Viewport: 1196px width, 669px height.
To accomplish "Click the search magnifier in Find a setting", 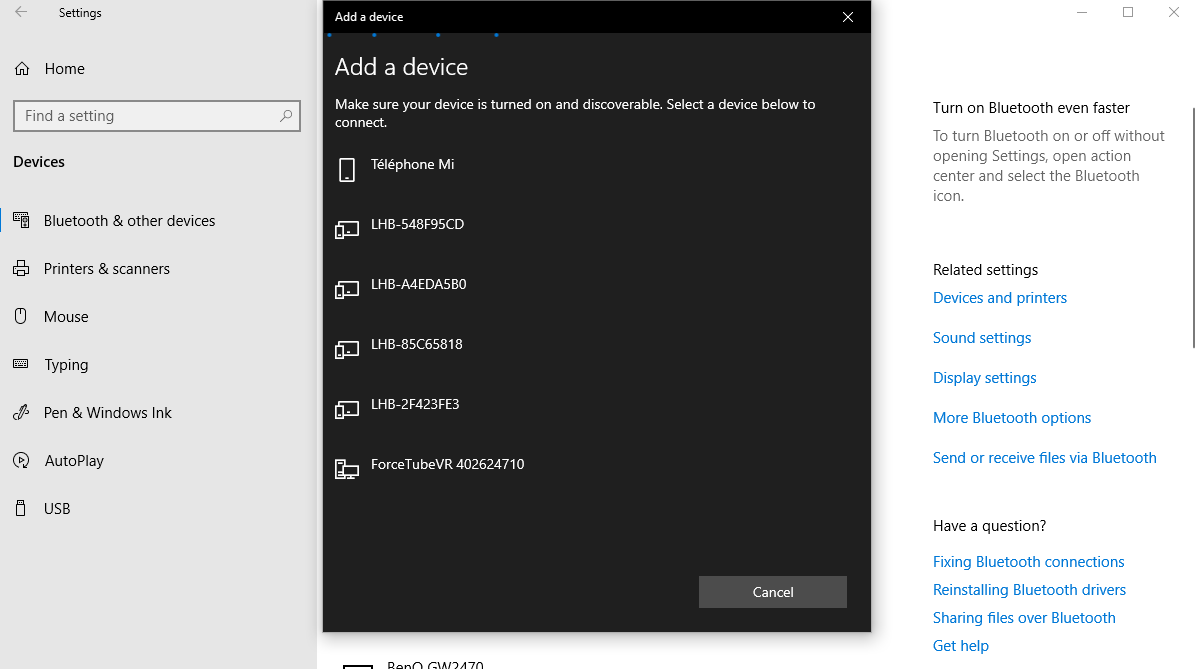I will (286, 116).
